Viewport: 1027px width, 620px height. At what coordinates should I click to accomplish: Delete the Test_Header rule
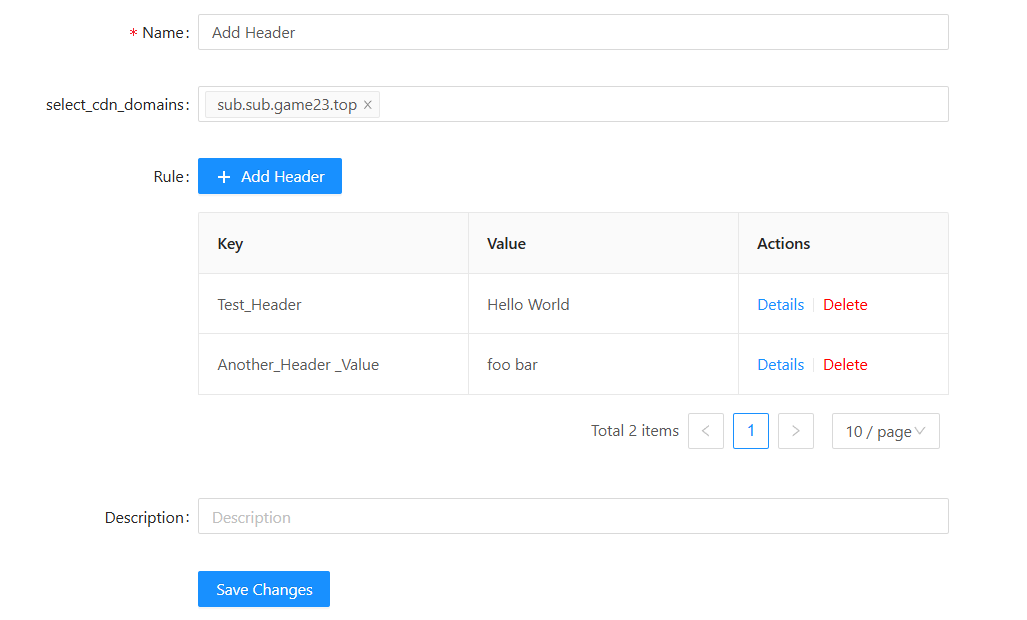845,305
